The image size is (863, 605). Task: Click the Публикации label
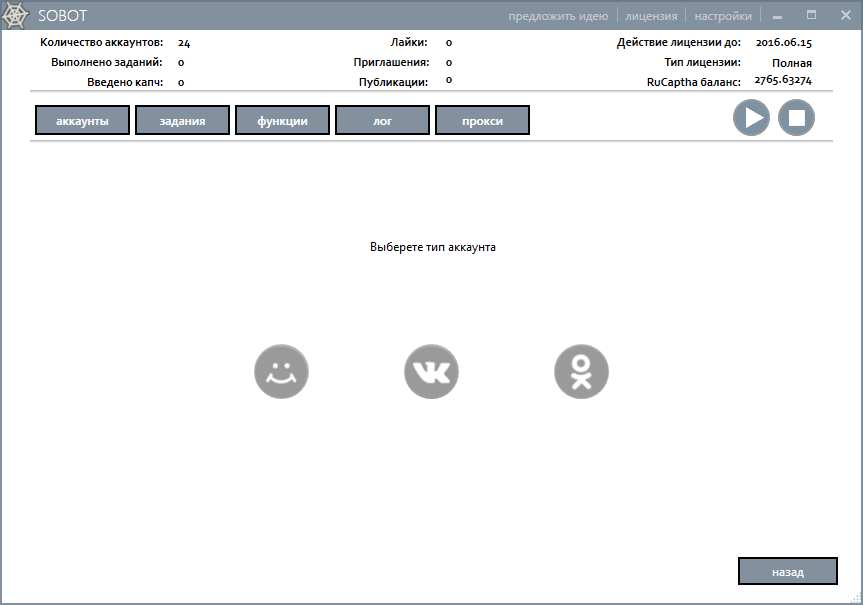click(x=393, y=83)
